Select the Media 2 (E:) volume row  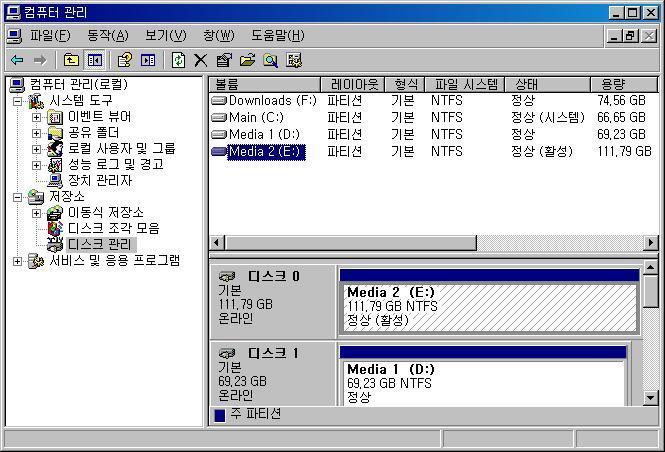pyautogui.click(x=433, y=151)
